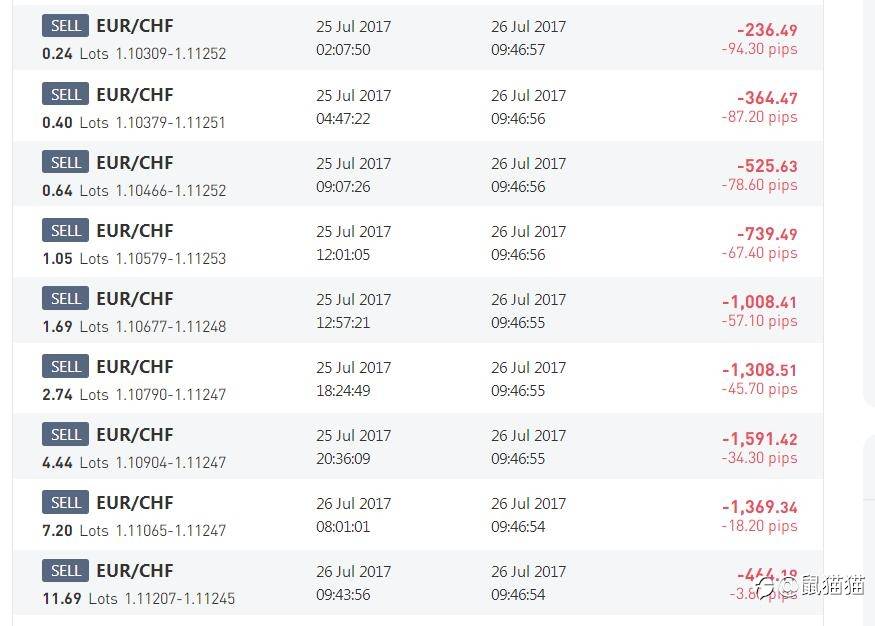875x626 pixels.
Task: Click the -18.20 pips label
Action: [x=759, y=526]
